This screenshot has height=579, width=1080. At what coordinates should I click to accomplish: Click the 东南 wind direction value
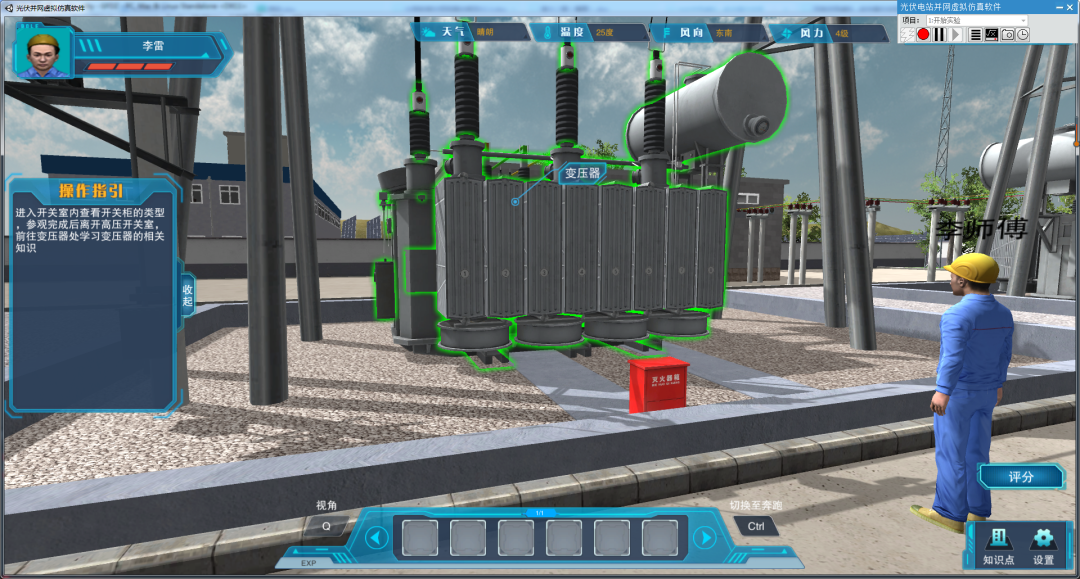tap(724, 32)
